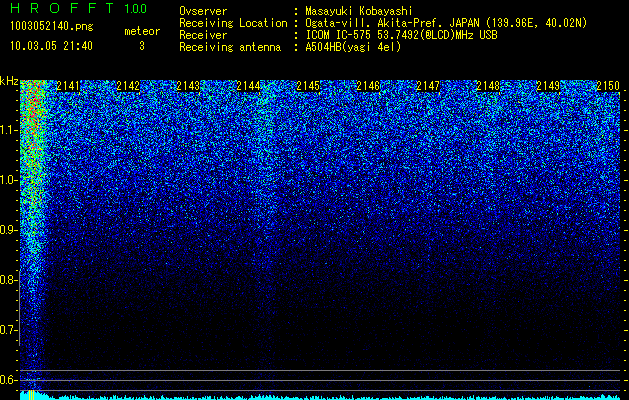Click time marker 2147
The image size is (629, 400).
[428, 86]
